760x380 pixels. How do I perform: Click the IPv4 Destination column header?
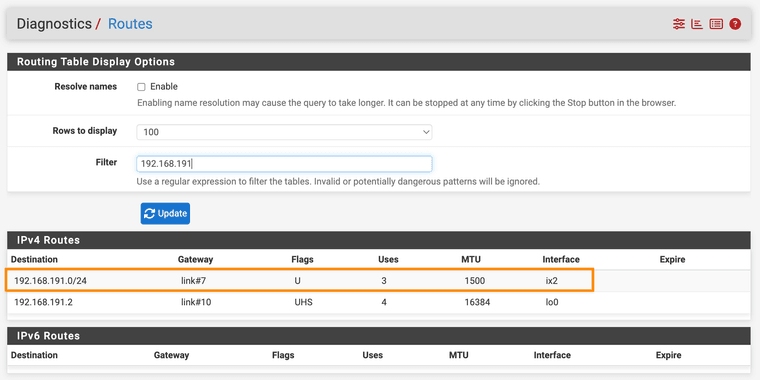[34, 259]
